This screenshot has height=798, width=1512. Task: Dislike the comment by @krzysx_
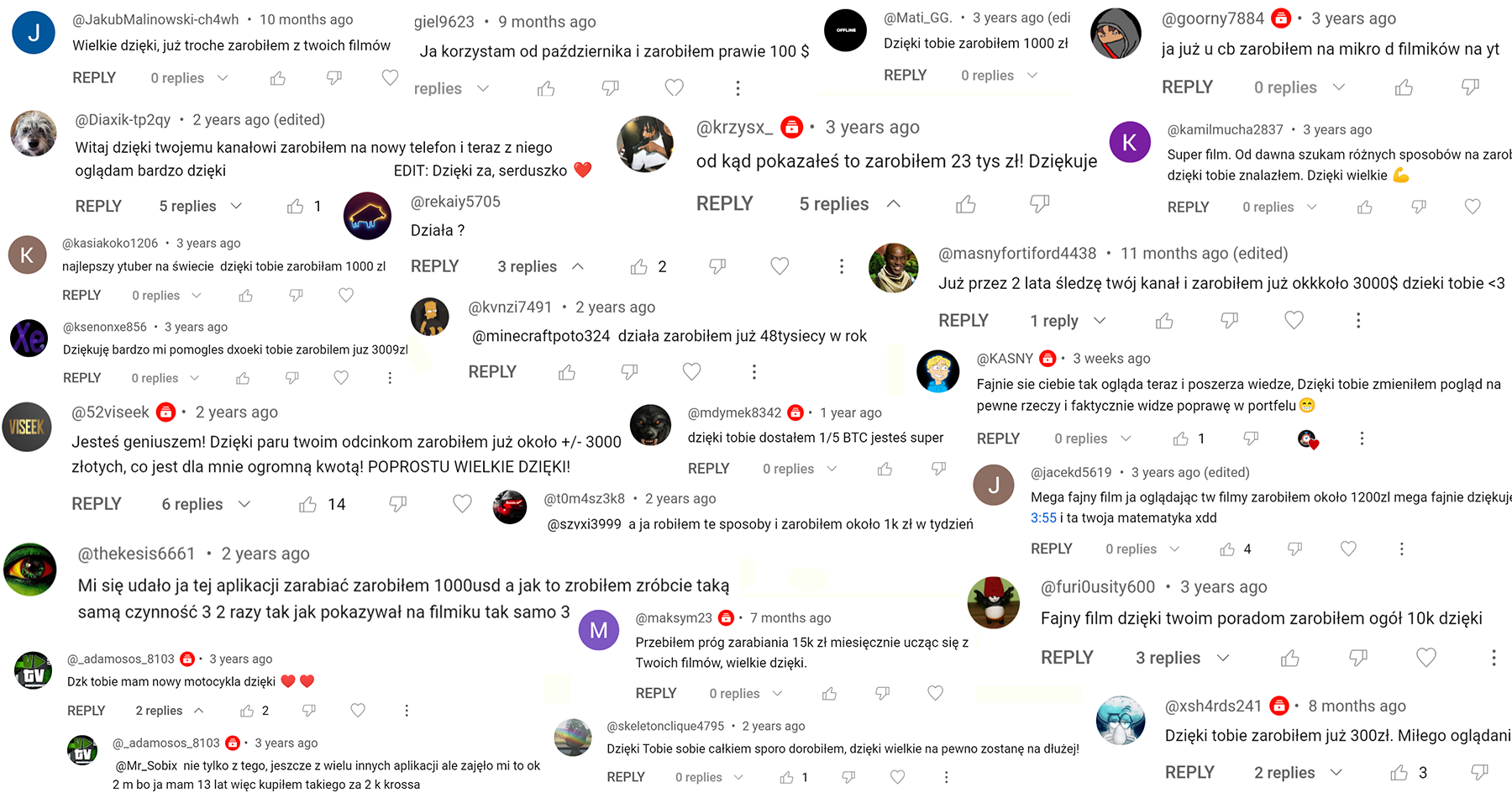[1040, 203]
